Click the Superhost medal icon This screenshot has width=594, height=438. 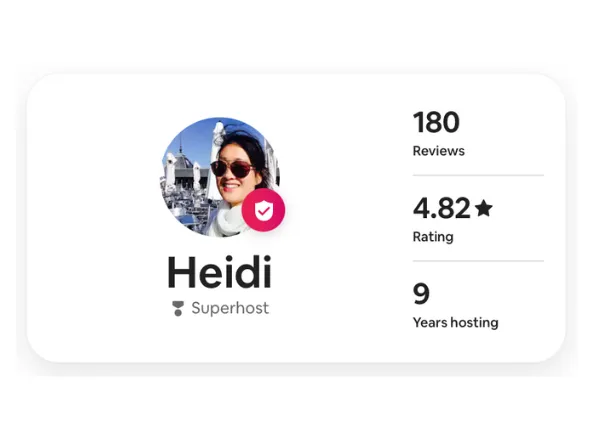click(178, 308)
